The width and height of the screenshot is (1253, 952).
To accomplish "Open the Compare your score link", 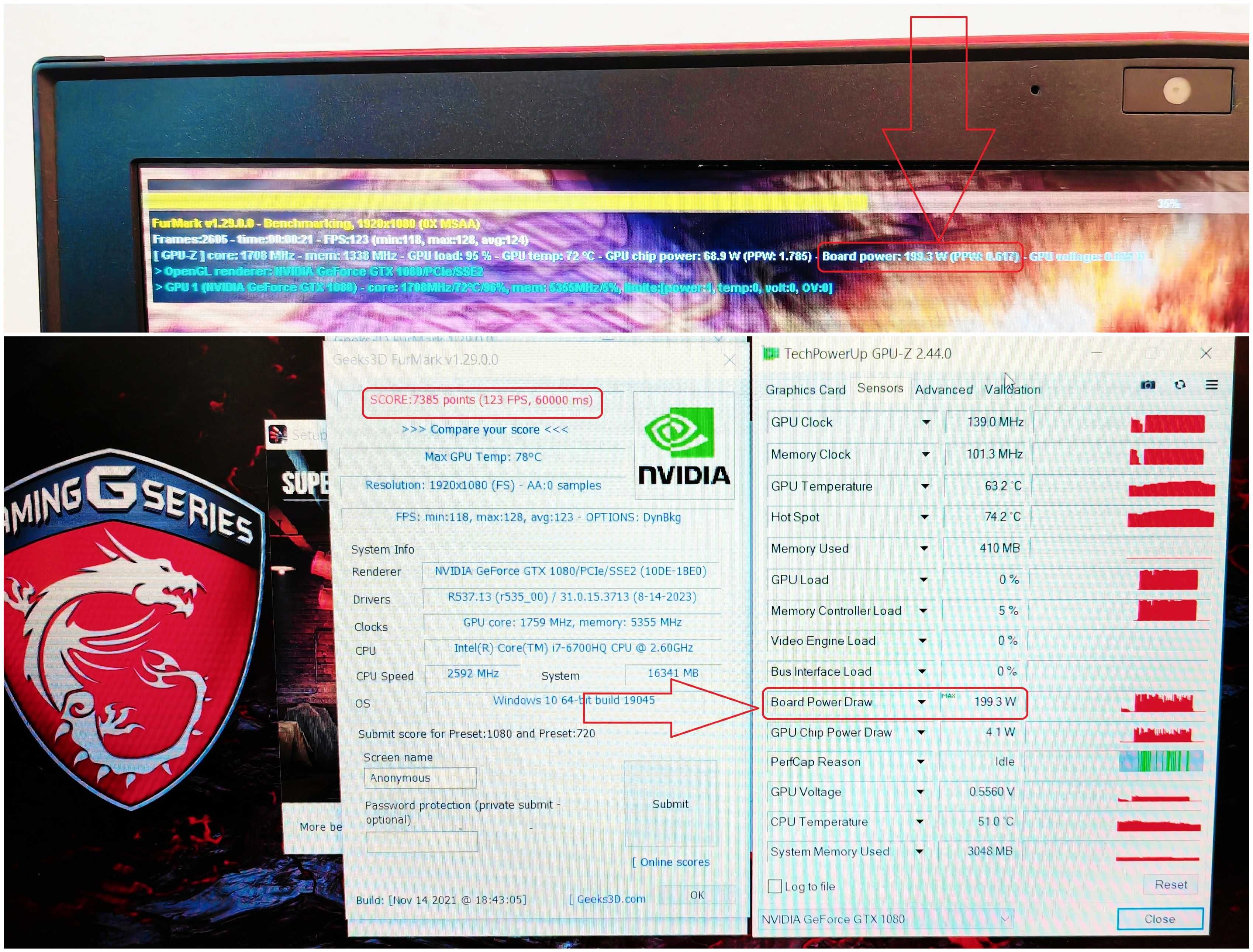I will tap(484, 430).
